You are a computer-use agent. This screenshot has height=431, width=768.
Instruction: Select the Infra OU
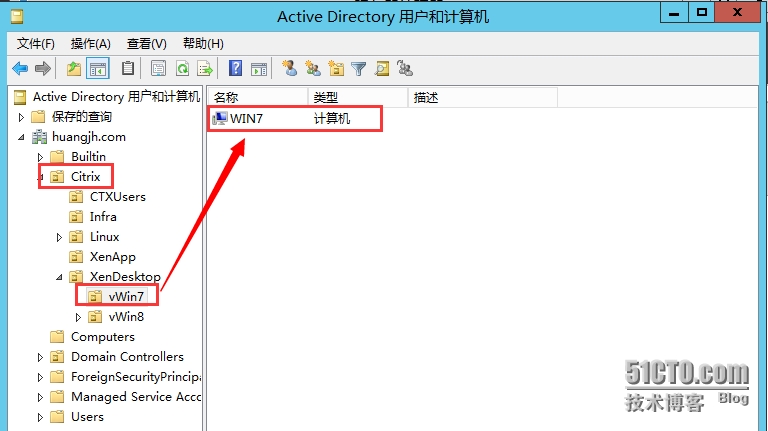(103, 217)
